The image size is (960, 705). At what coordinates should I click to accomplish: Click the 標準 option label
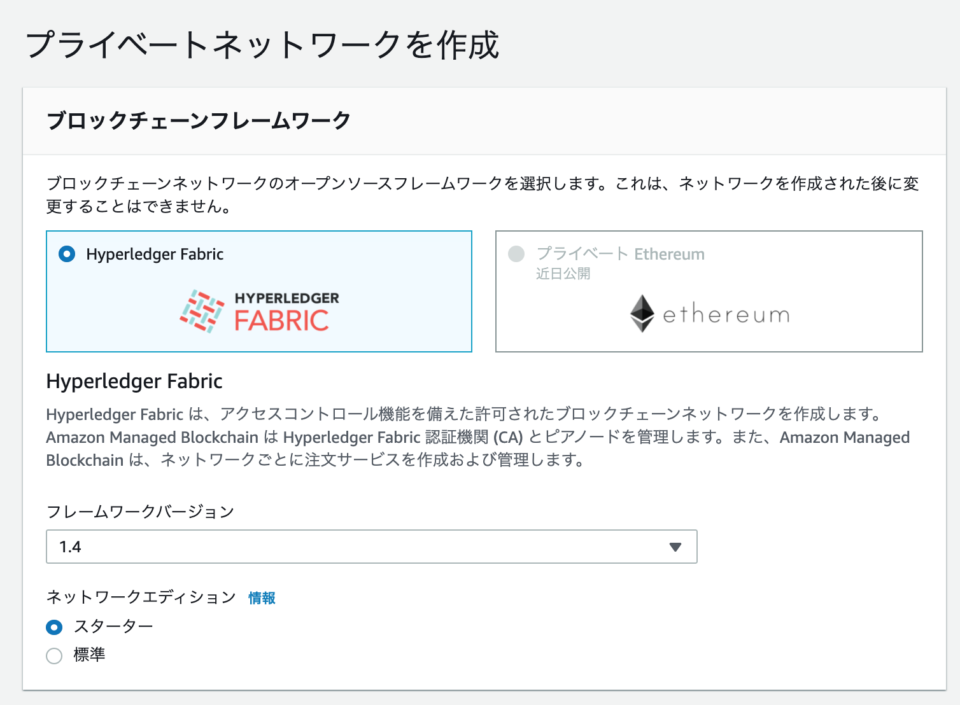(89, 655)
